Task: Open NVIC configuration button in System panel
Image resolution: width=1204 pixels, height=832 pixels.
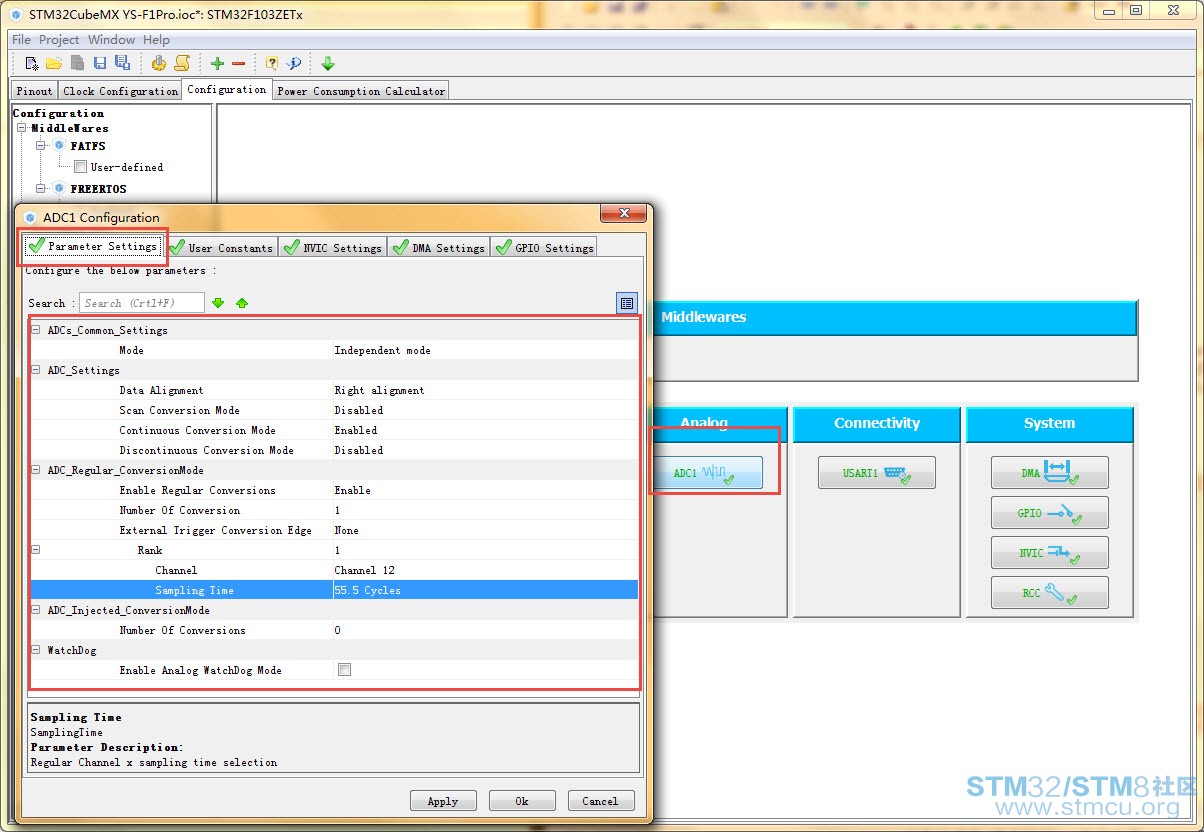Action: pos(1050,553)
